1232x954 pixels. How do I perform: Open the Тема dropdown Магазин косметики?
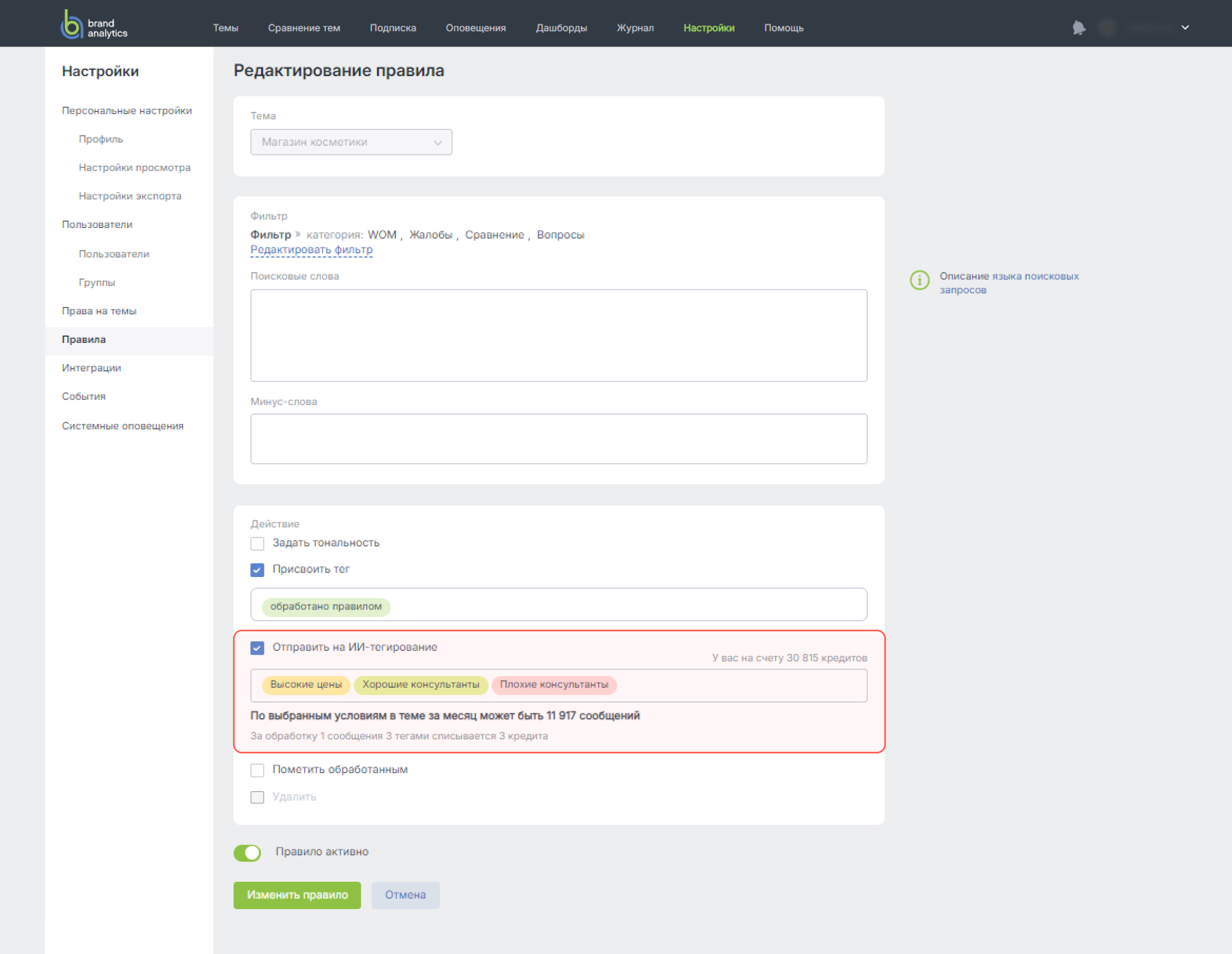tap(351, 142)
